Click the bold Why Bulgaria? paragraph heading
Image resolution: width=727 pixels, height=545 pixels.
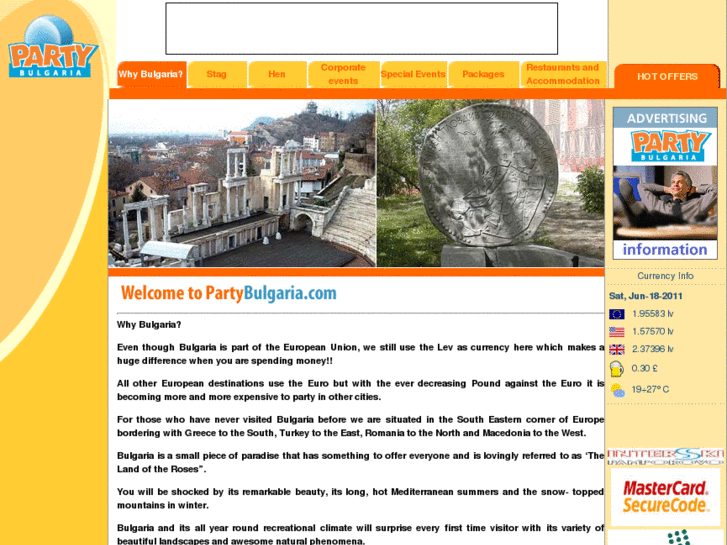(149, 325)
